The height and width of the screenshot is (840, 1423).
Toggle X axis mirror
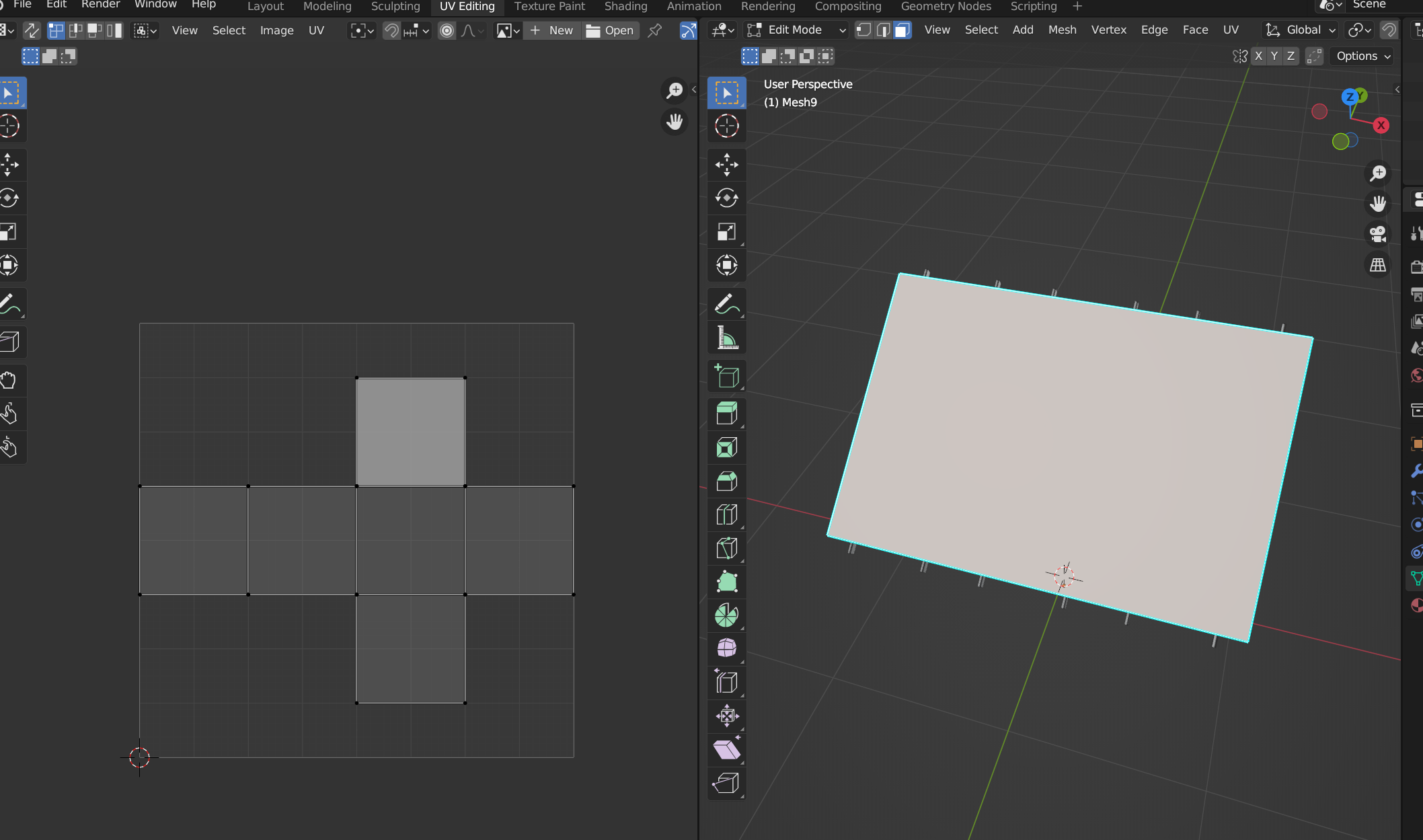(x=1258, y=56)
